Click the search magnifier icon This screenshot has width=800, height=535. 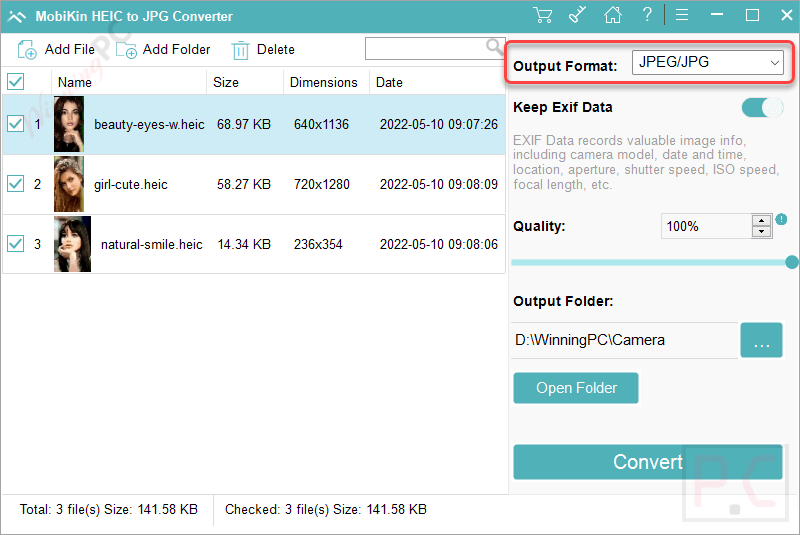click(494, 47)
